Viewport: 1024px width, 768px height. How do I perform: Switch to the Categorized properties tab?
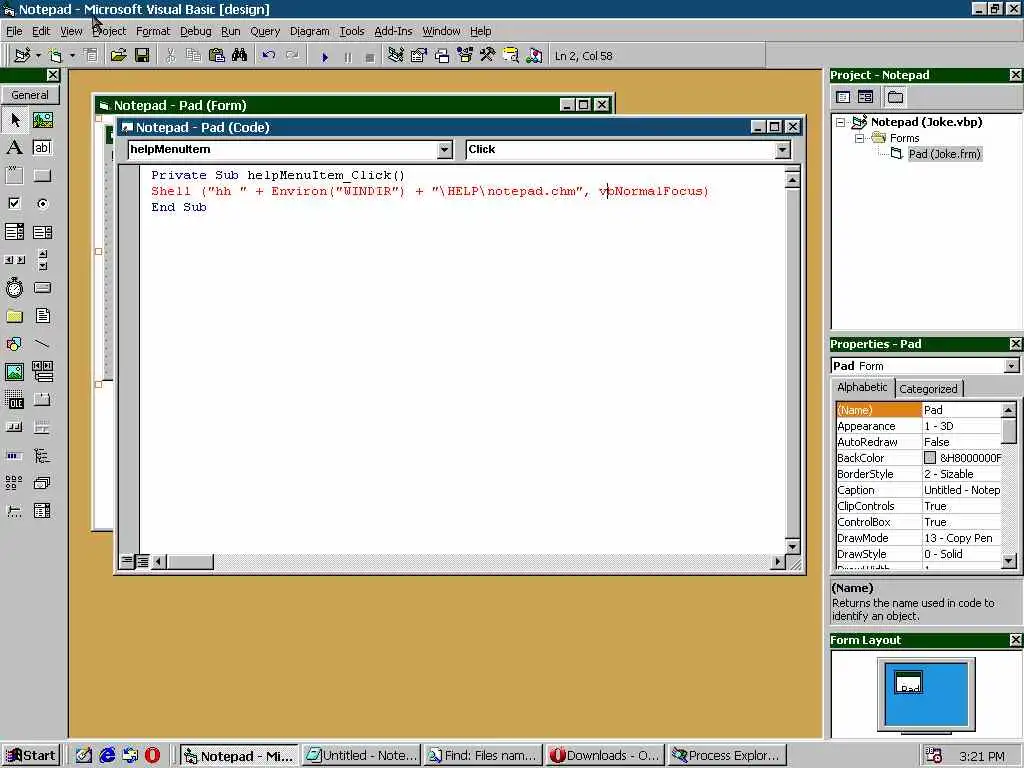tap(928, 389)
